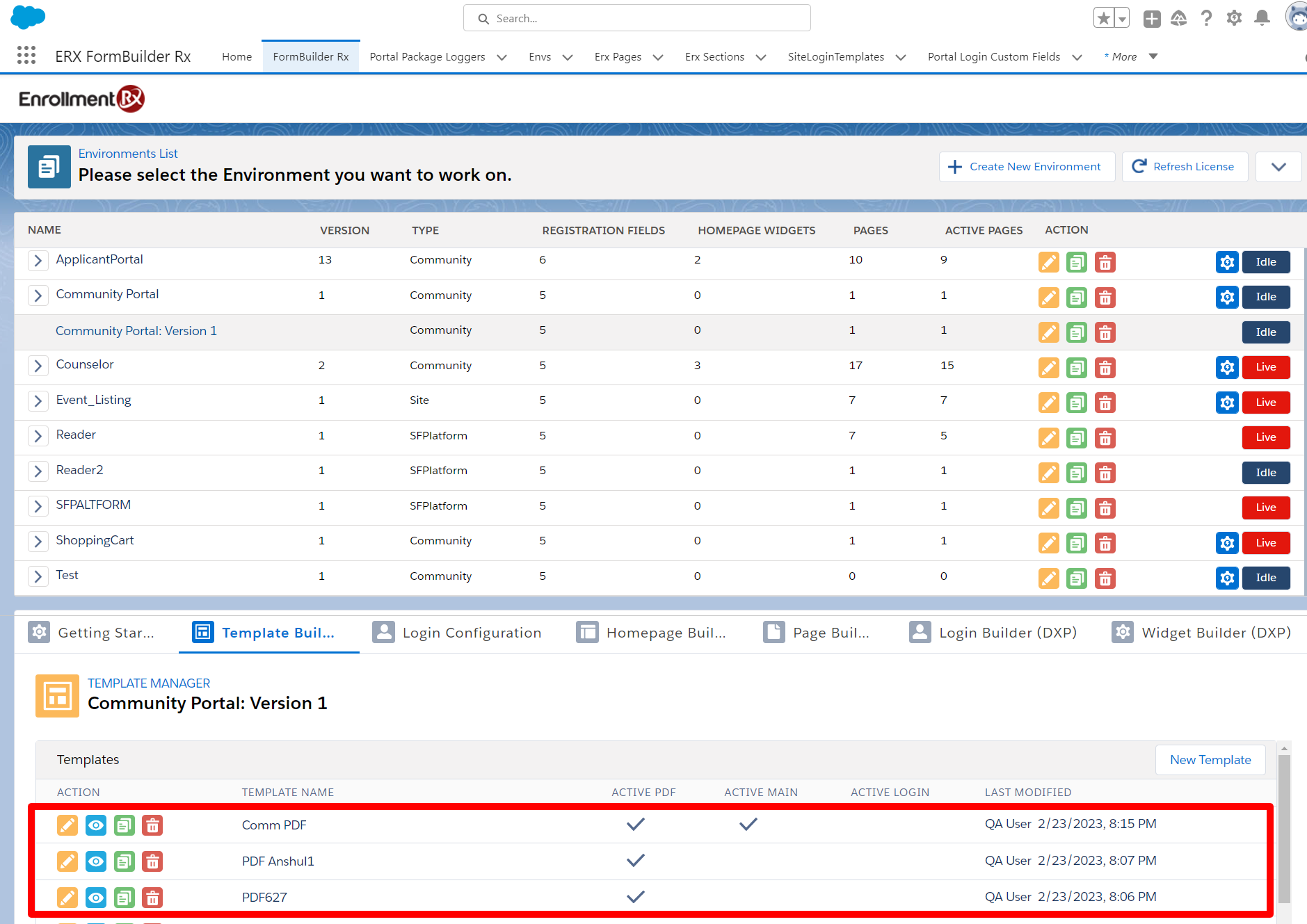Delete the PDF627 template with trash icon
Image resolution: width=1307 pixels, height=924 pixels.
[x=152, y=898]
